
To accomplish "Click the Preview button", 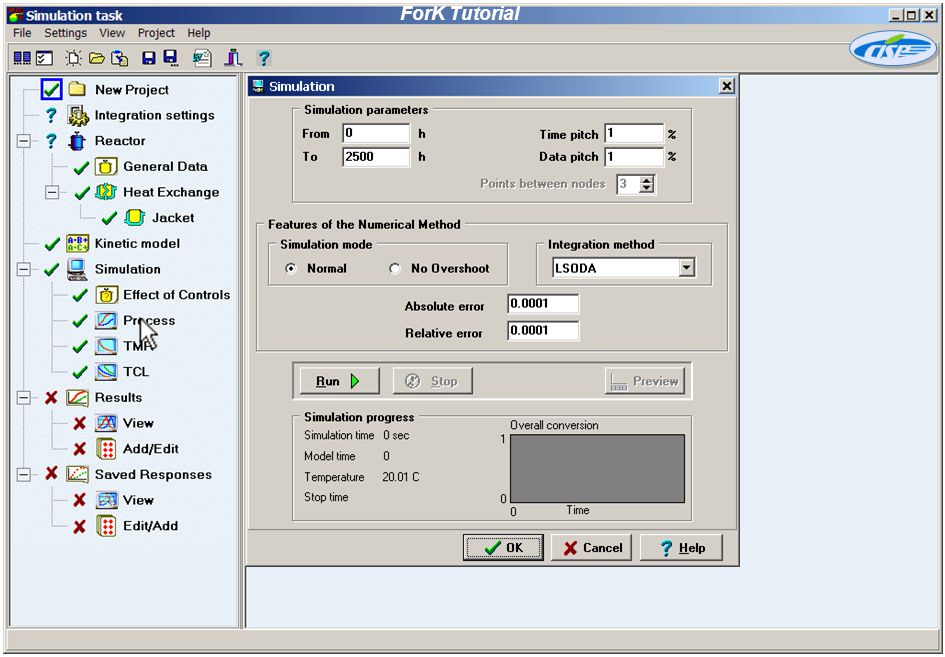I will coord(644,381).
